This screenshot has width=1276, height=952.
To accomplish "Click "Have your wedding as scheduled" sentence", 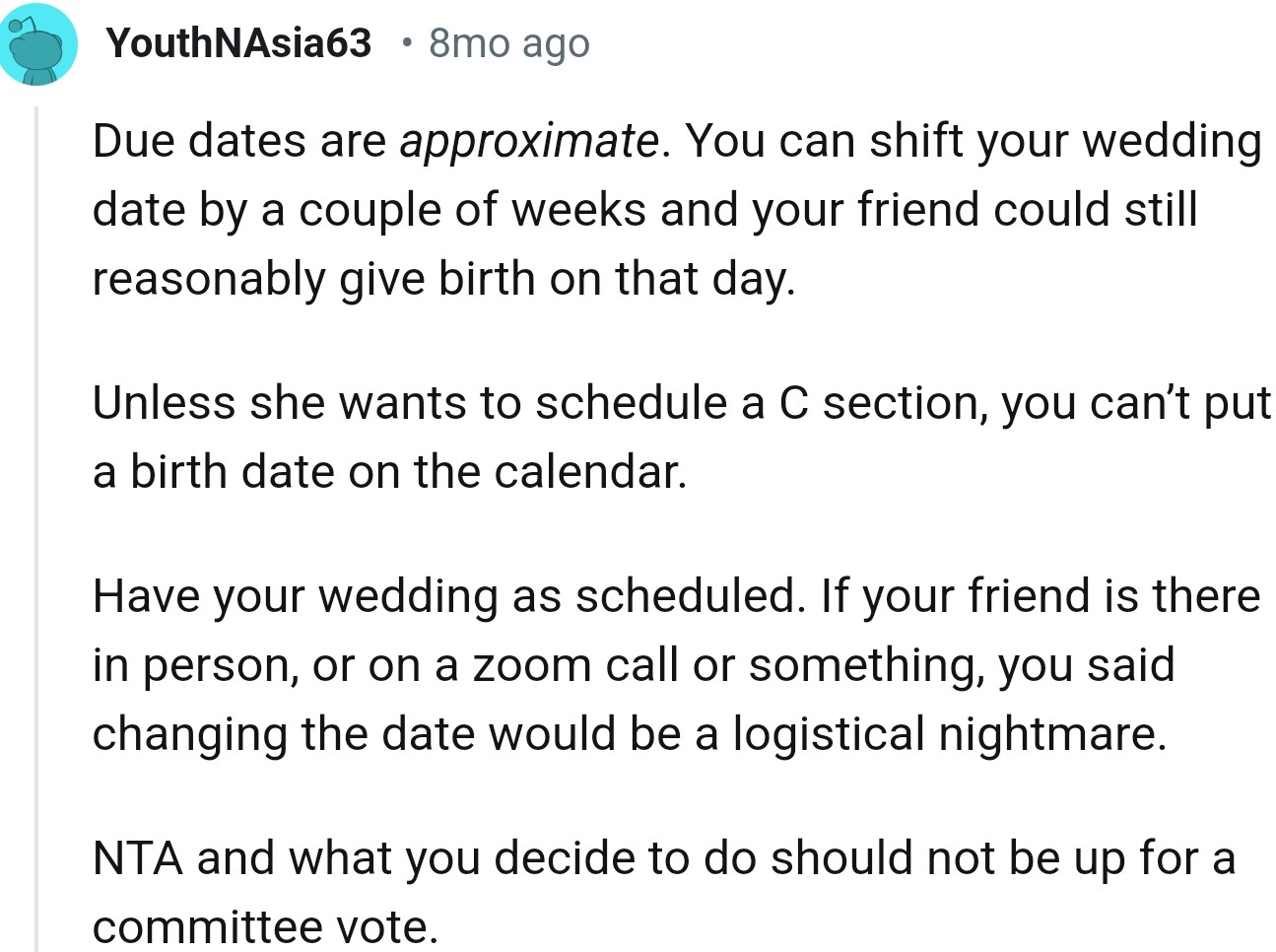I will coord(445,595).
